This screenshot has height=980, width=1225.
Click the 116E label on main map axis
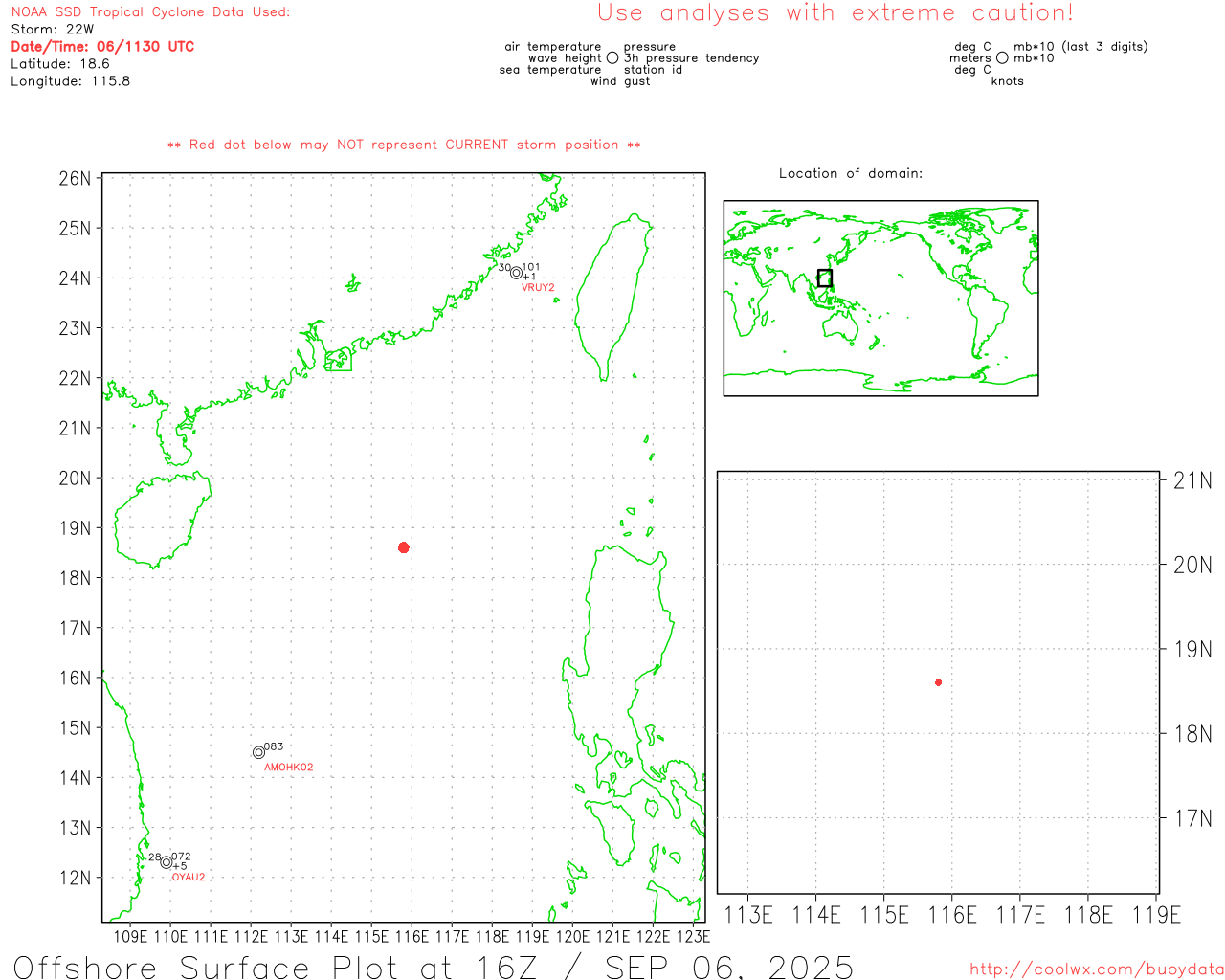[412, 936]
